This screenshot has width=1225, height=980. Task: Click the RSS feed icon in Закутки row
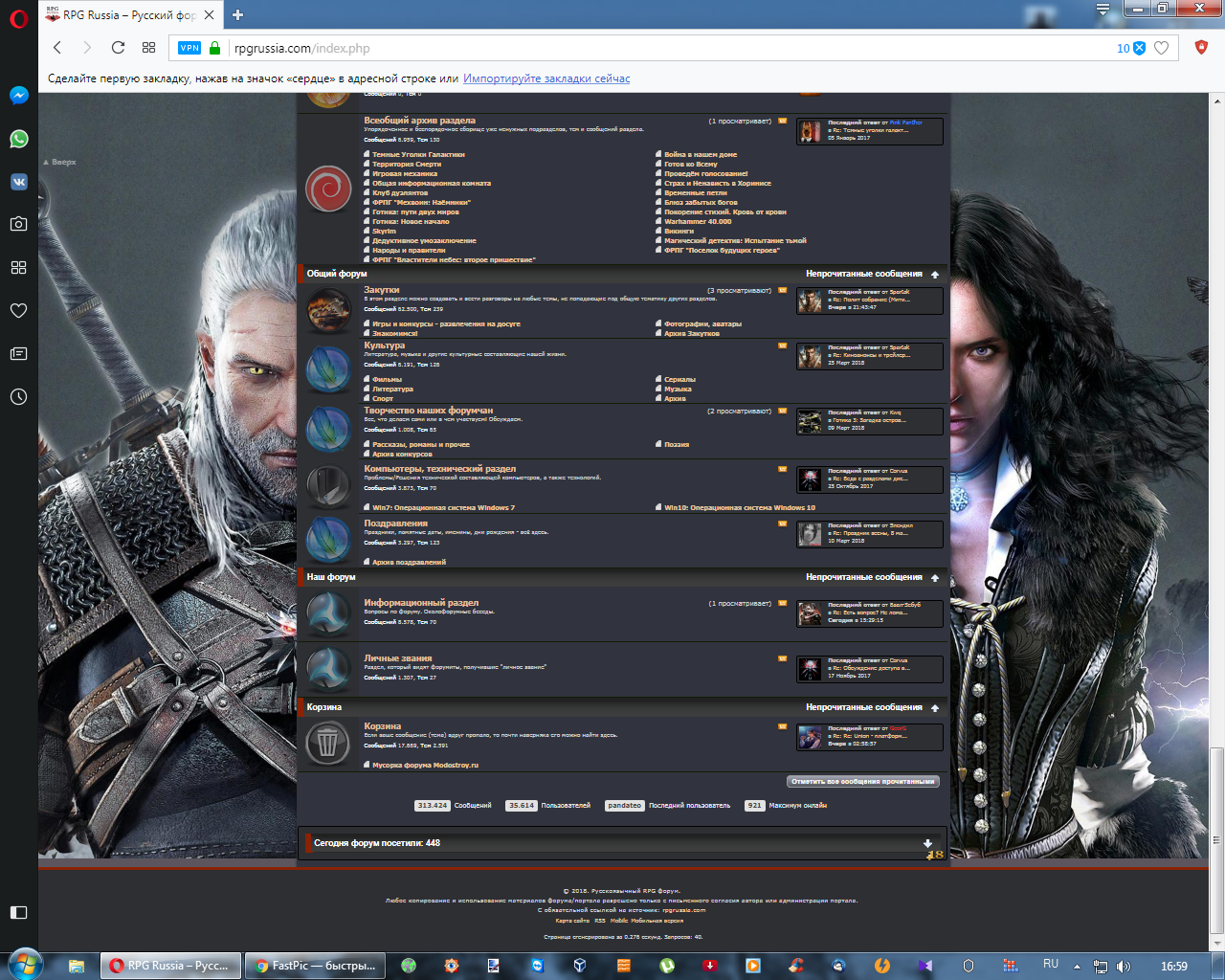(x=782, y=291)
